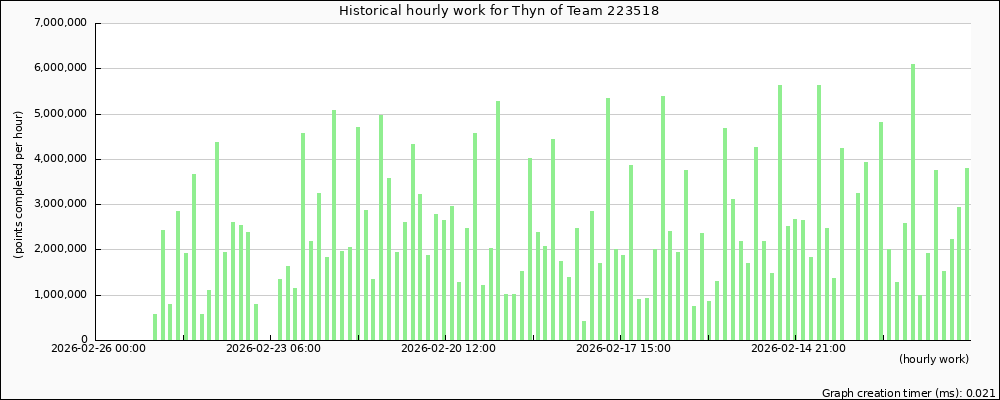Select the 2026-02-23 06:00 x-axis label

pyautogui.click(x=273, y=349)
